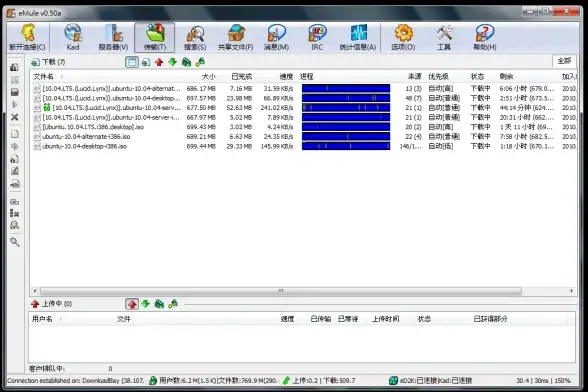
Task: Select on-queue clients icon in upload pane toolbar
Action: (159, 304)
